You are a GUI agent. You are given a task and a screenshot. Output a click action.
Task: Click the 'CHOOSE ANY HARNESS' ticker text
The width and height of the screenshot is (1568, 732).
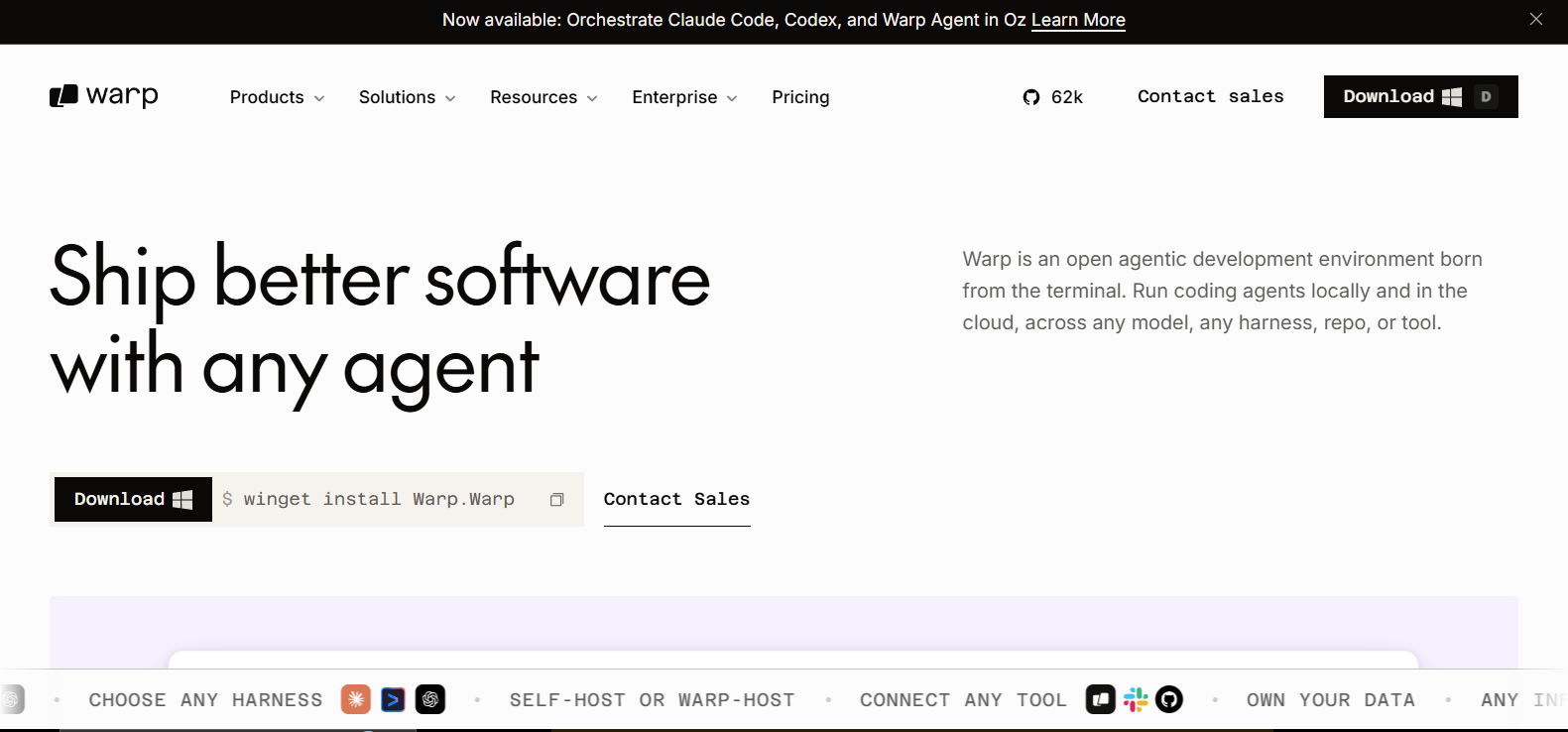(205, 700)
